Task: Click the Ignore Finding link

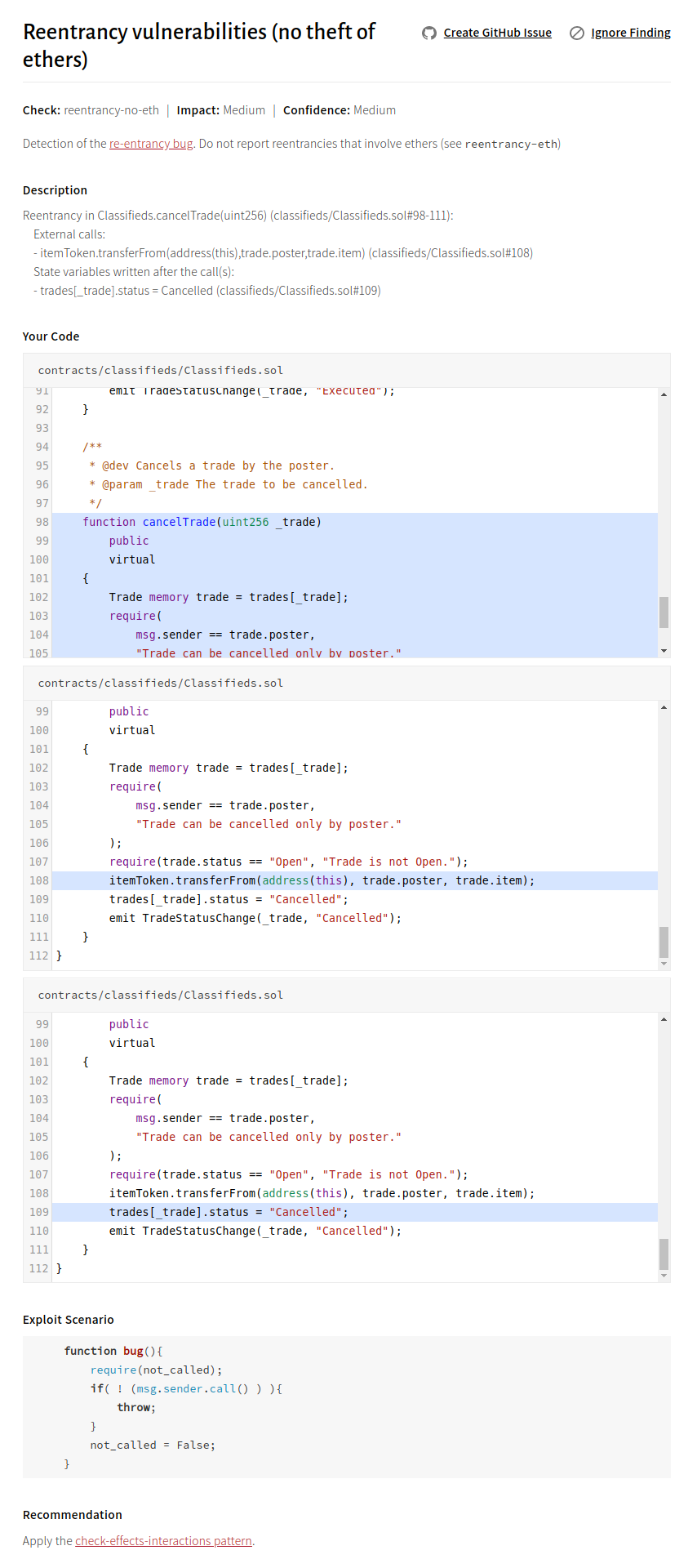Action: coord(630,33)
